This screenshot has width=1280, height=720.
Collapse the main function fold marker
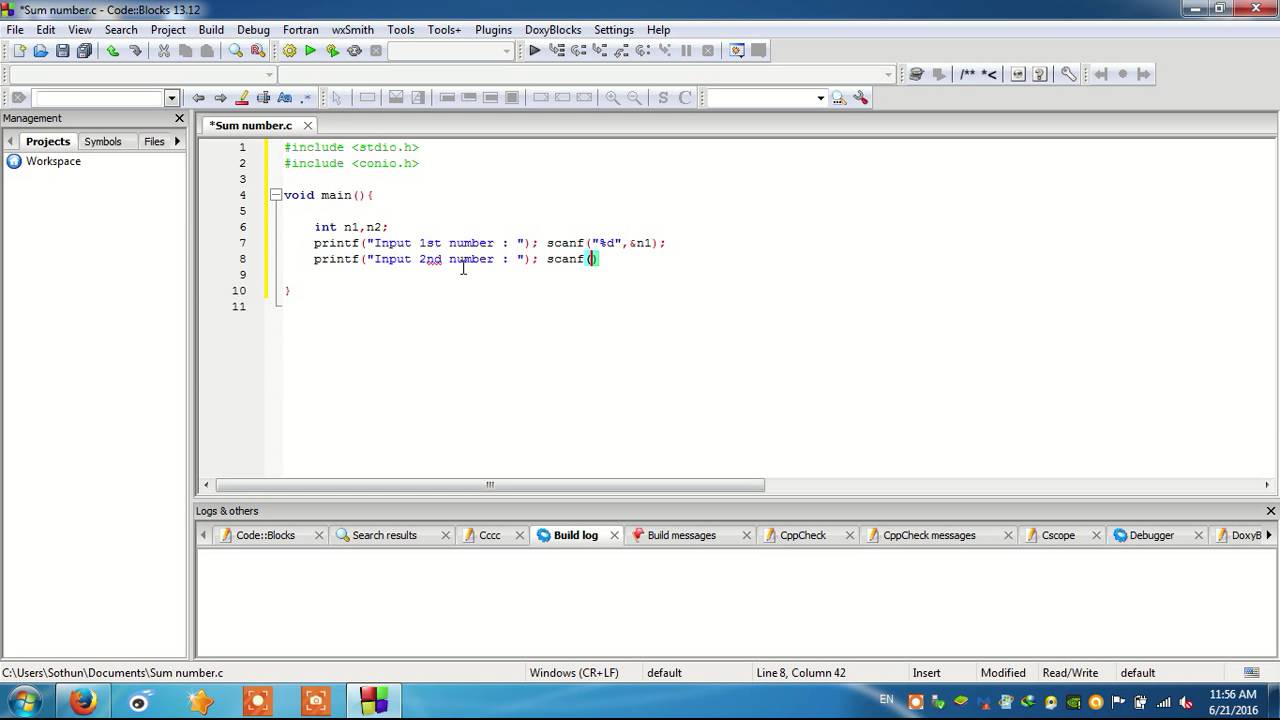tap(275, 195)
